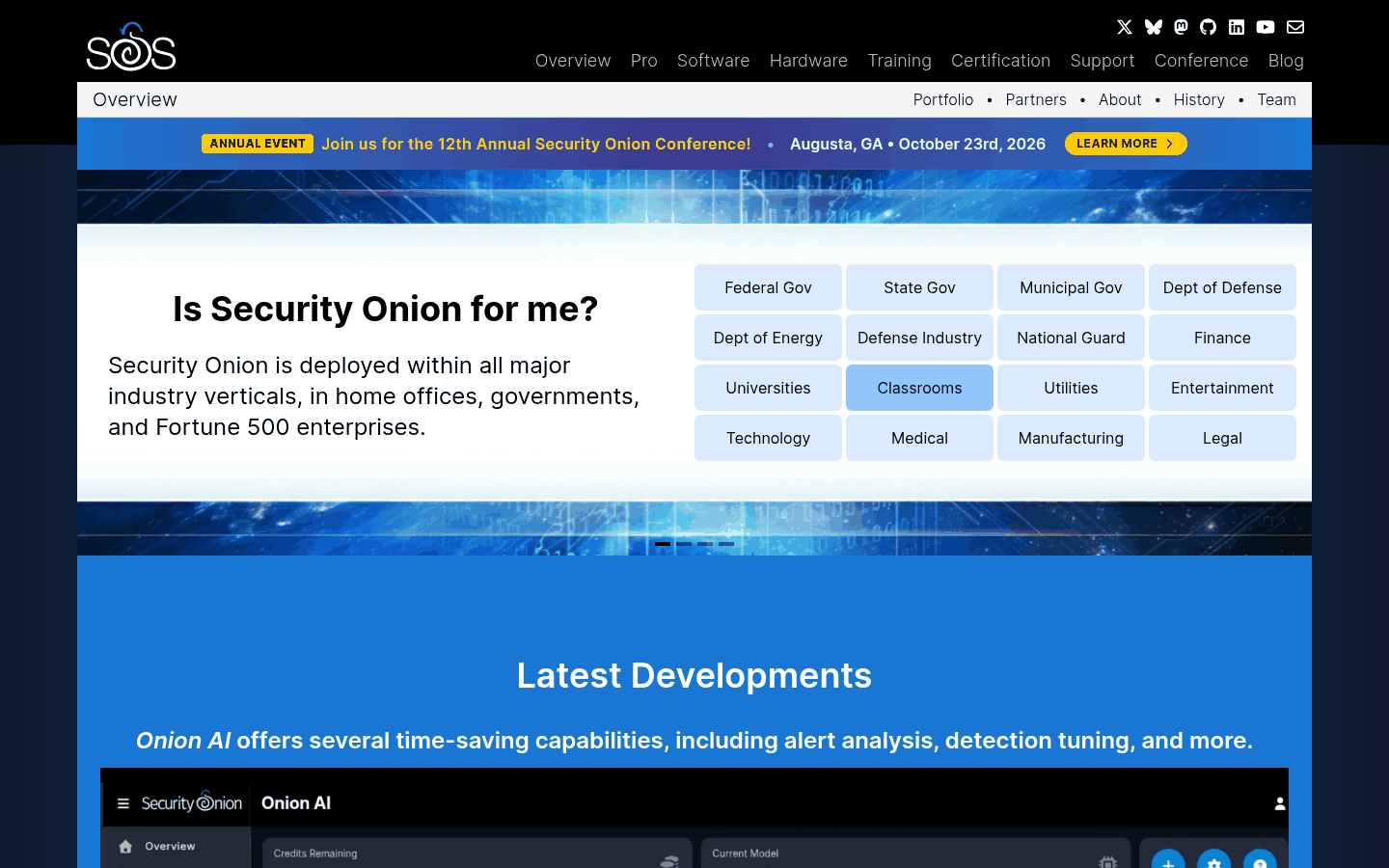Click the 12th Annual Conference announcement text
Viewport: 1389px width, 868px height.
536,144
